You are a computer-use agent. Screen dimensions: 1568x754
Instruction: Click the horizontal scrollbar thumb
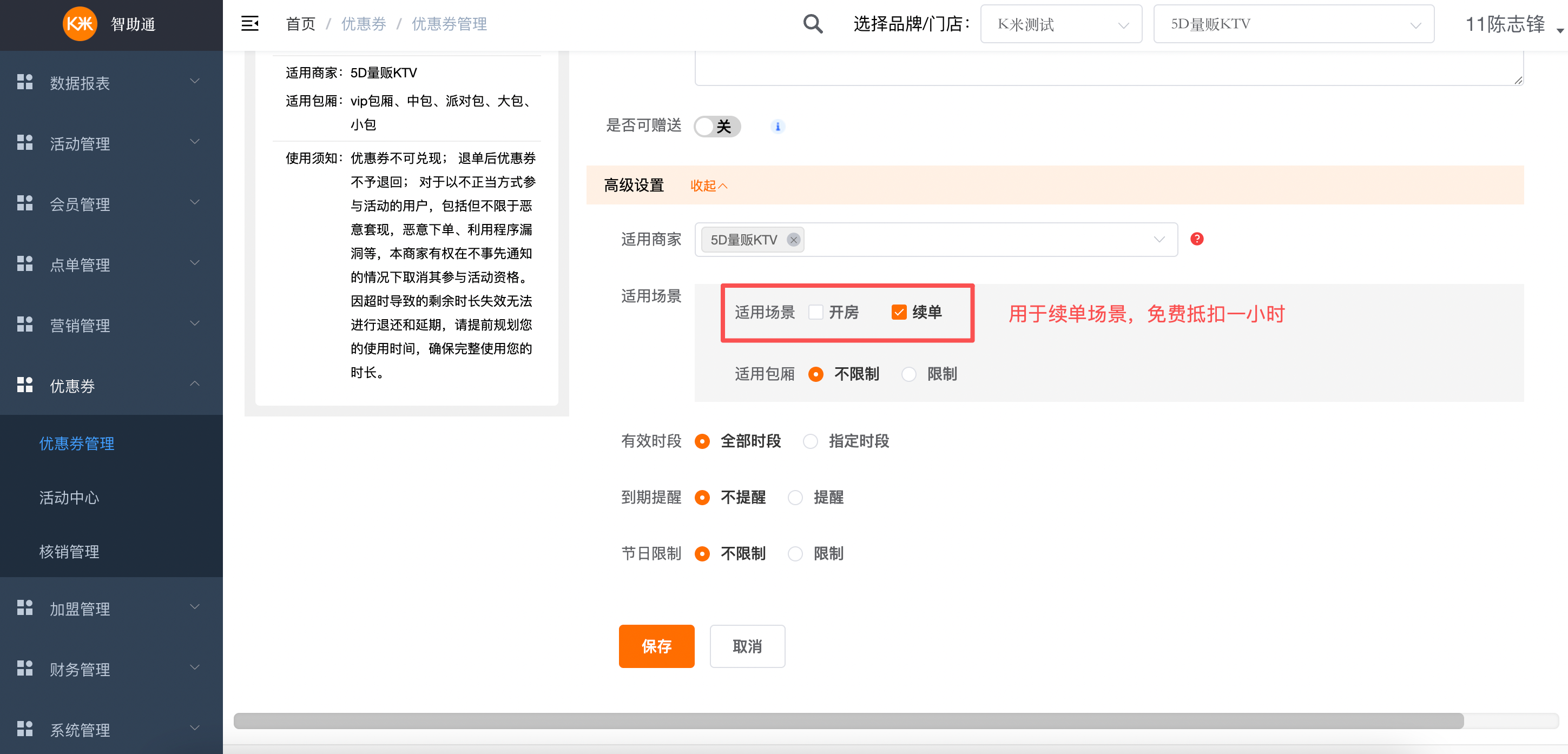[x=848, y=721]
